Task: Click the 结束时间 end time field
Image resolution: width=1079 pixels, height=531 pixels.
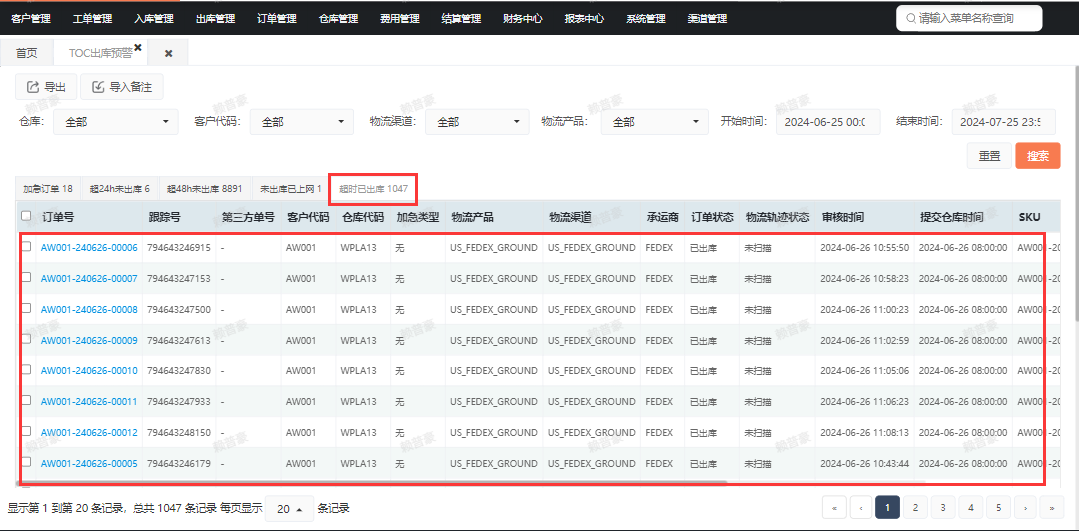Action: (1003, 122)
